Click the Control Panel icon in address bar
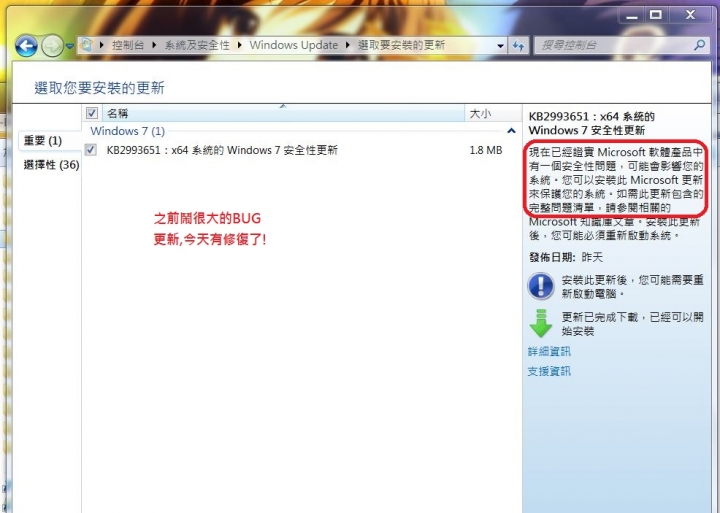 point(86,45)
